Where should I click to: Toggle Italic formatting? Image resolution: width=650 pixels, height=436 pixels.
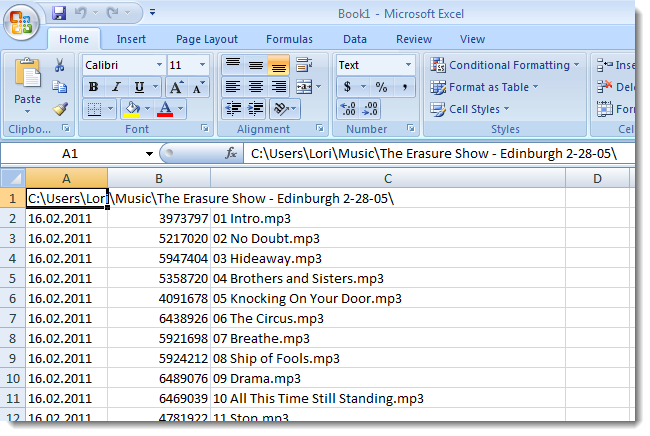coord(116,87)
